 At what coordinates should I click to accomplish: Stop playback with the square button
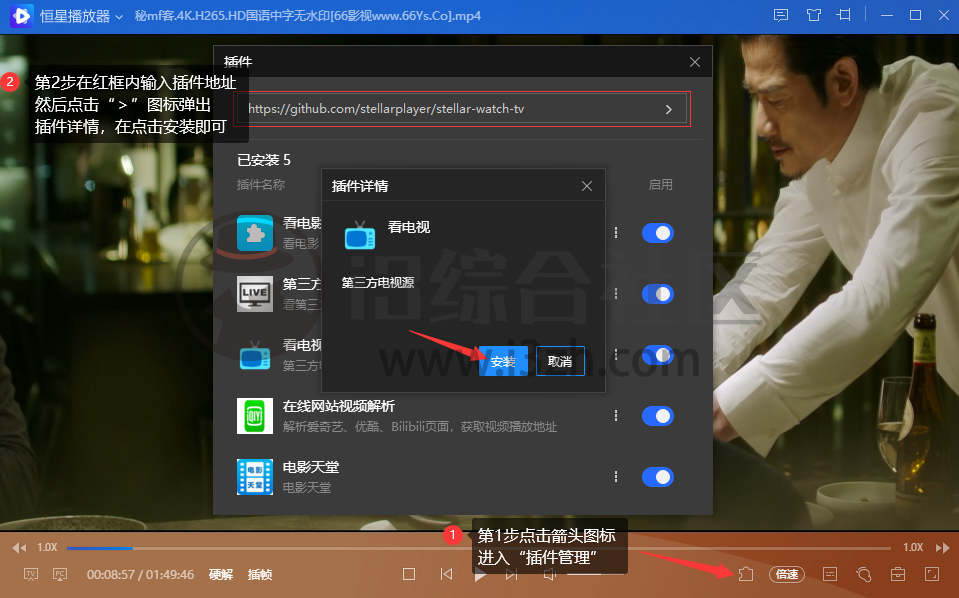pos(409,574)
